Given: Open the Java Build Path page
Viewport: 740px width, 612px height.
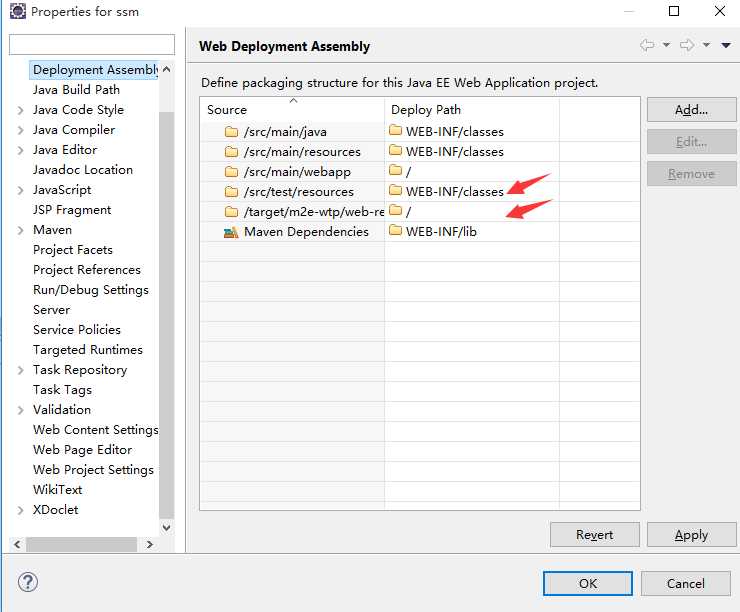Looking at the screenshot, I should click(x=76, y=90).
